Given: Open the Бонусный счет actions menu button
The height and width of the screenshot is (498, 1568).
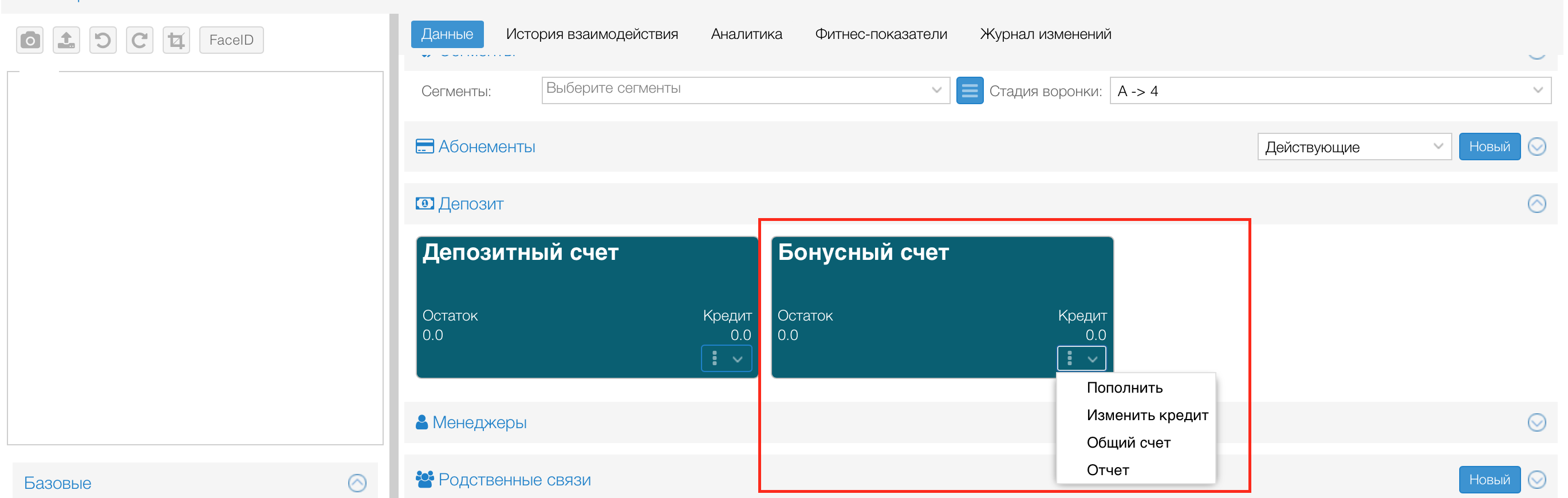Looking at the screenshot, I should [1081, 359].
